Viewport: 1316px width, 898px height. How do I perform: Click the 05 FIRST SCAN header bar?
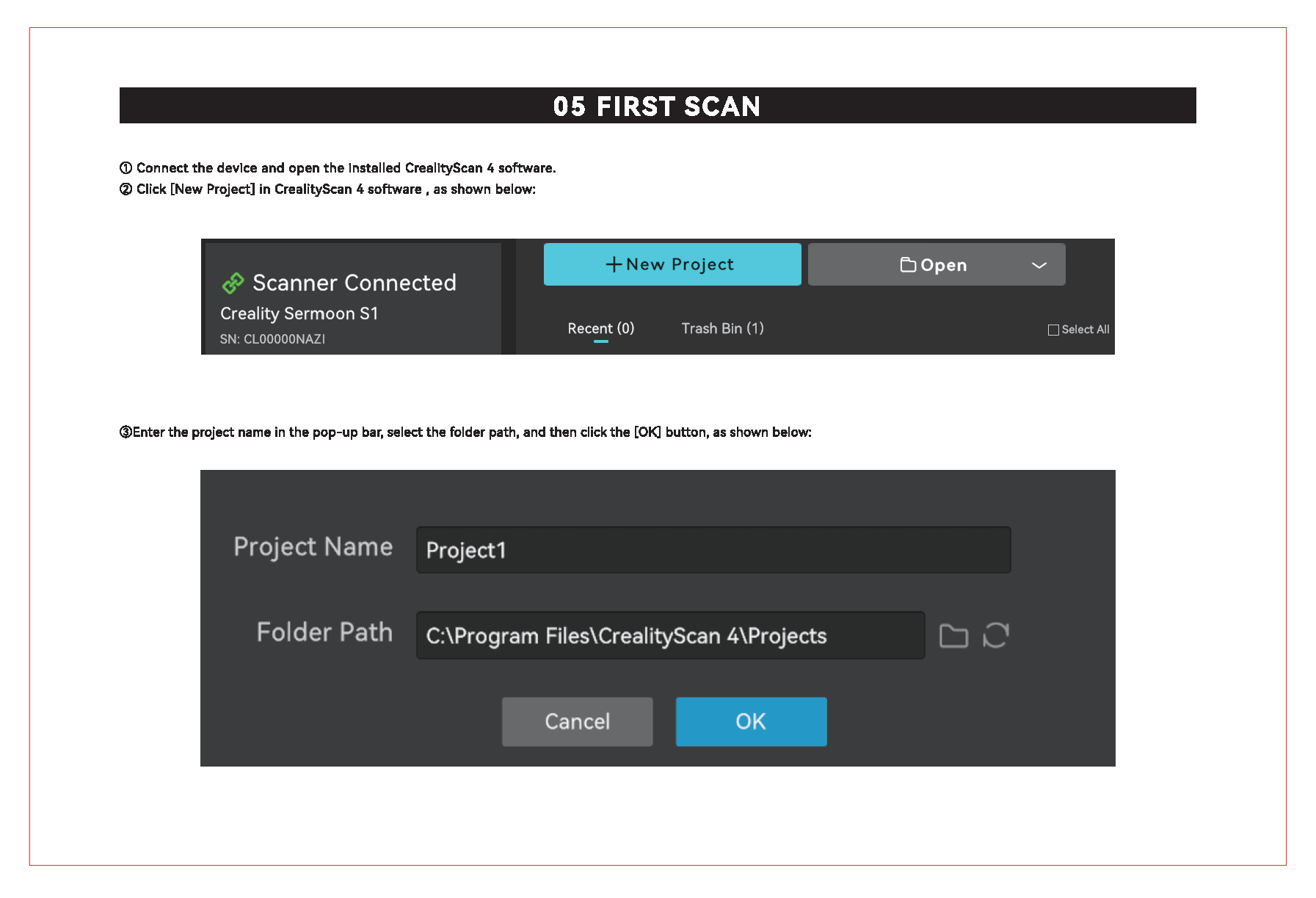[657, 106]
